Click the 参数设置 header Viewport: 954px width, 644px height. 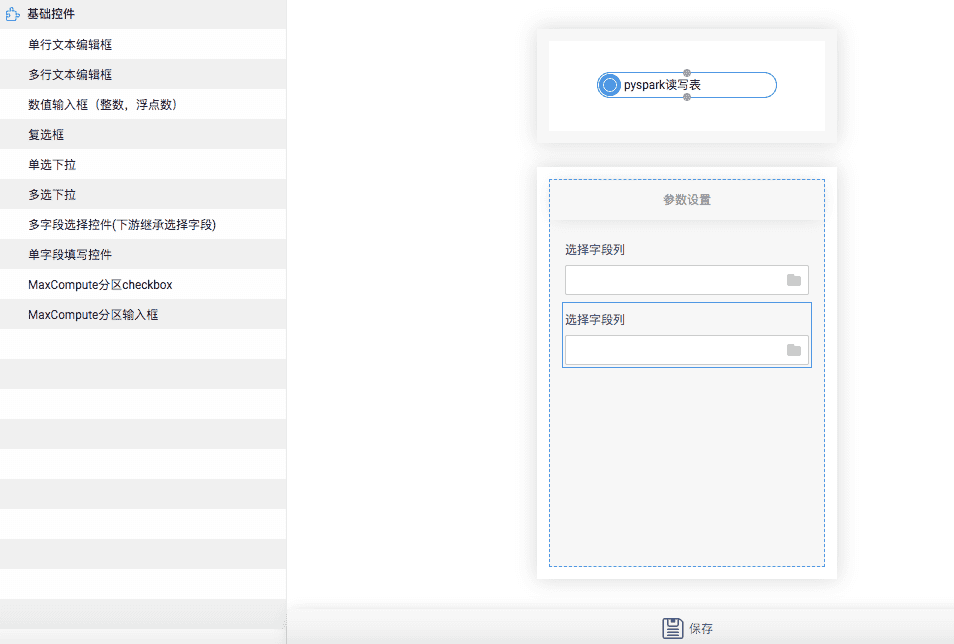[687, 200]
